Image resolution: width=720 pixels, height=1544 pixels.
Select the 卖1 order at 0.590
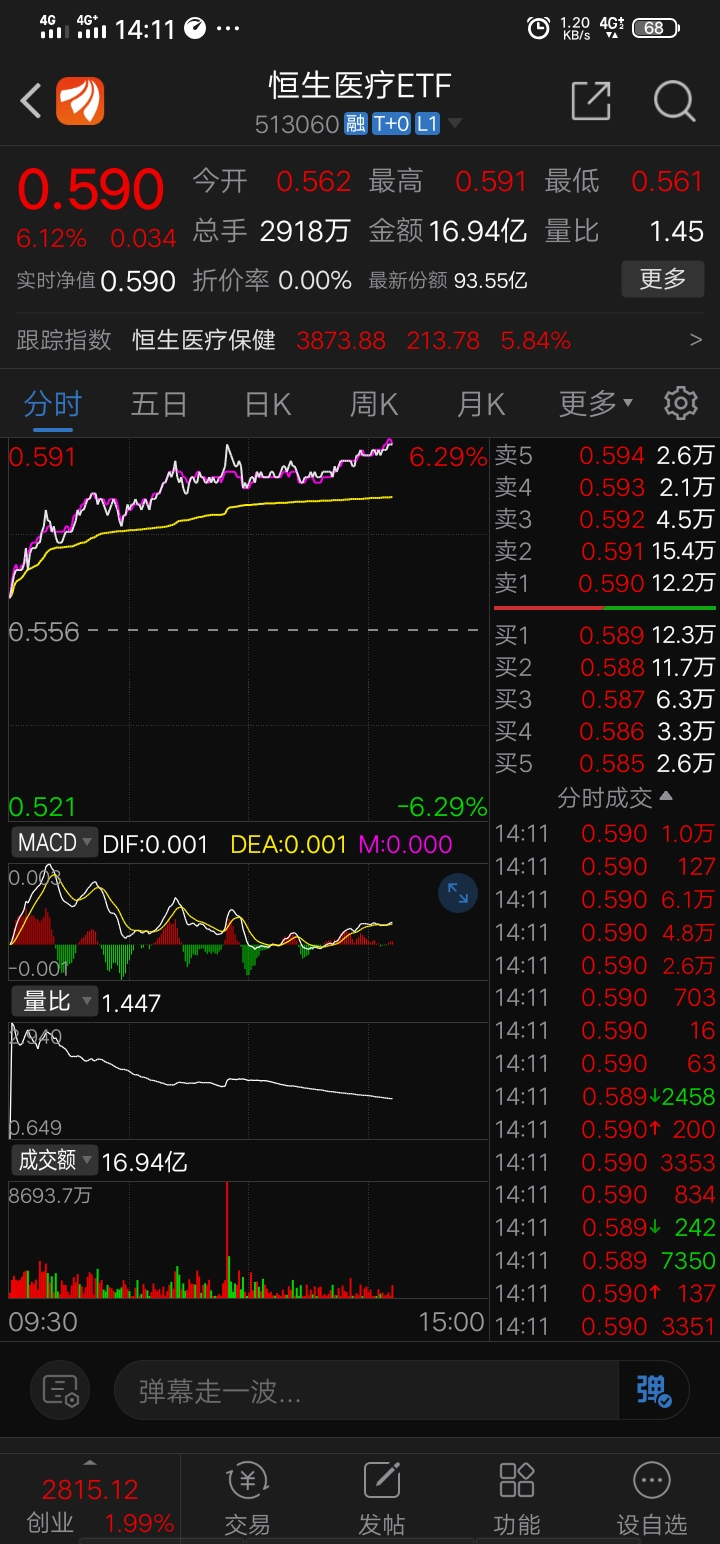605,583
